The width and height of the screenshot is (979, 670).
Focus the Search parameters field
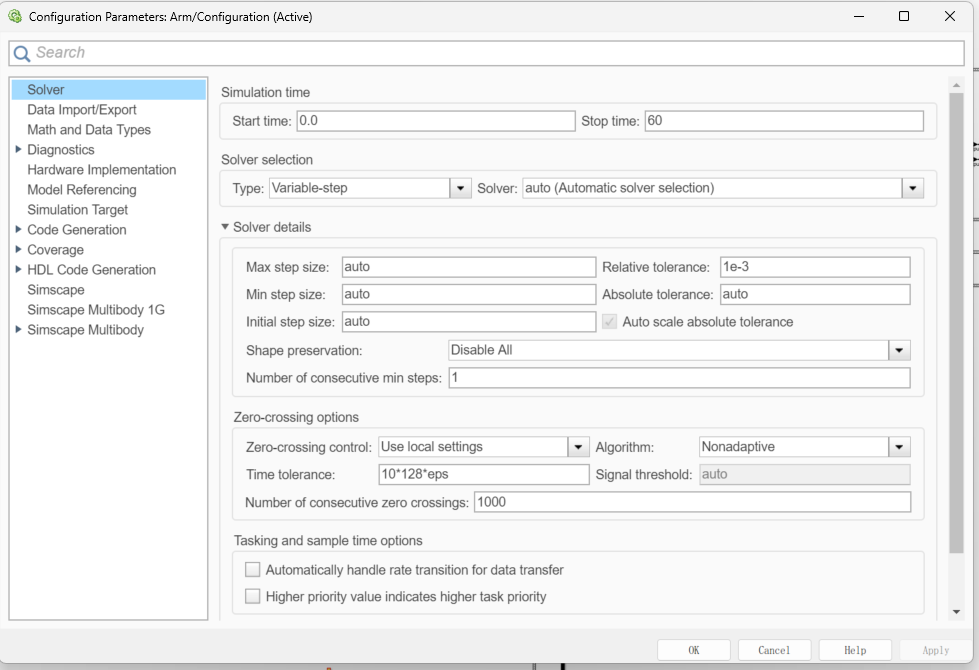click(x=486, y=53)
